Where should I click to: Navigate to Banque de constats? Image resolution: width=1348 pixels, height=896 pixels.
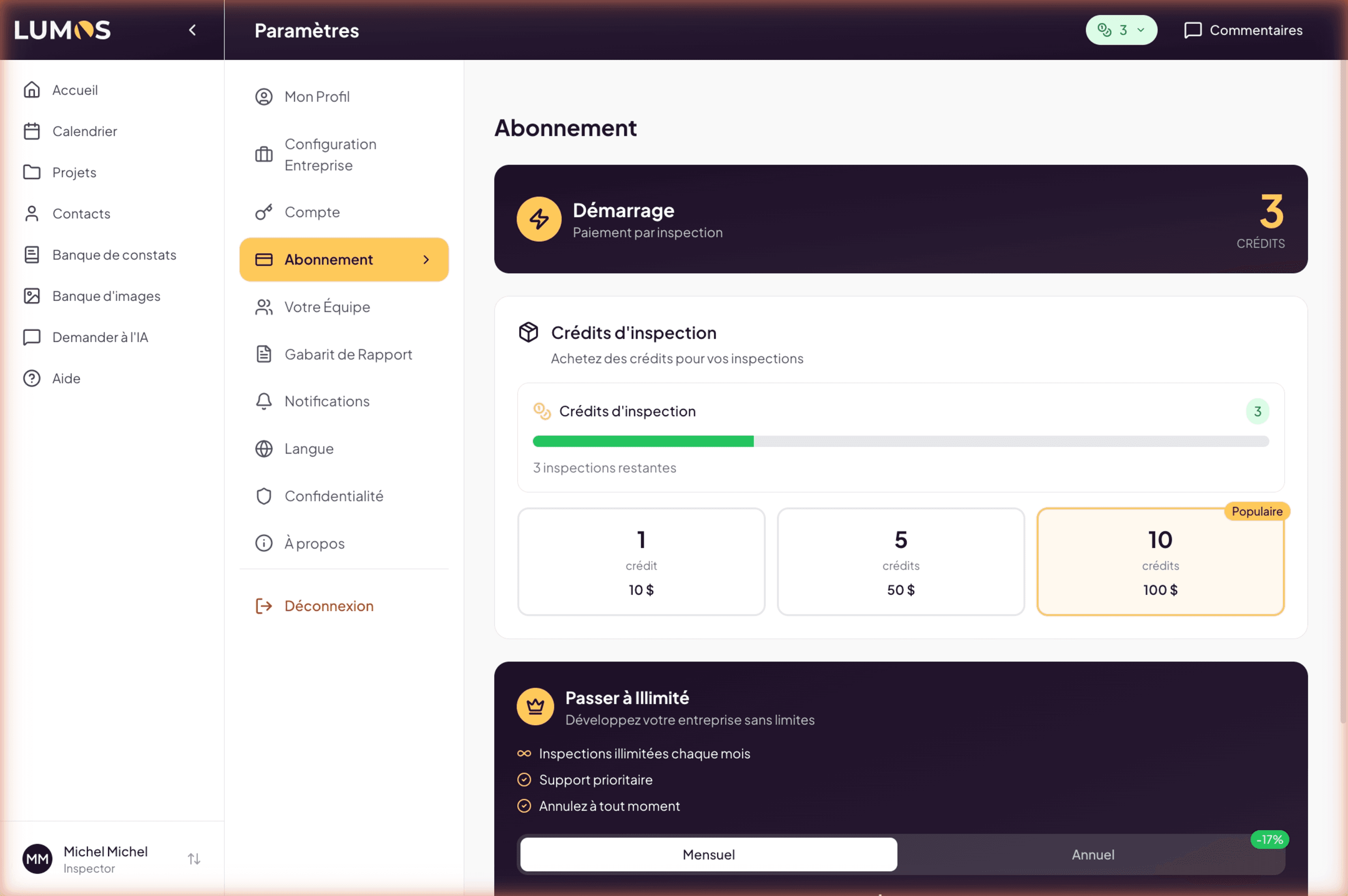tap(112, 254)
